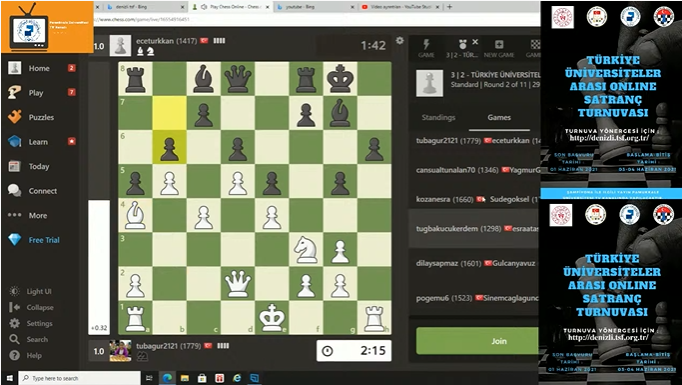This screenshot has height=385, width=682.
Task: Open the Learn section icon
Action: pyautogui.click(x=14, y=142)
